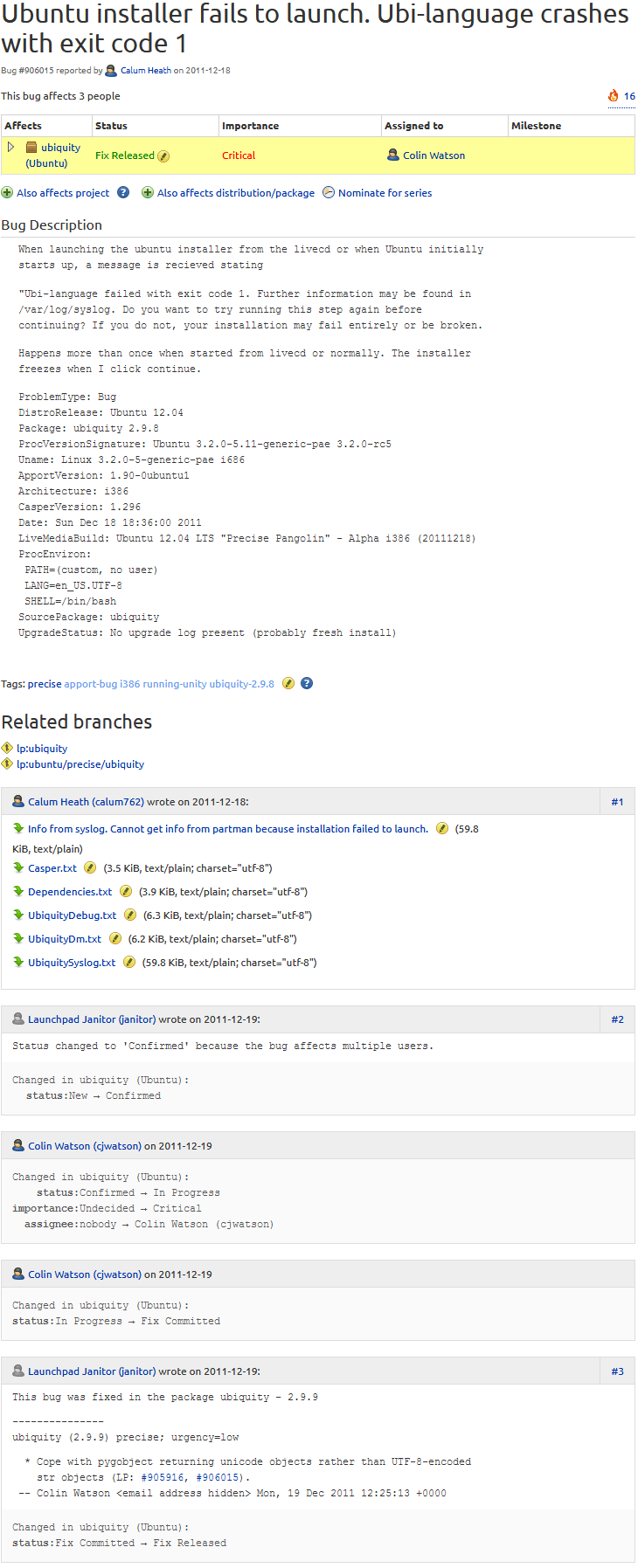Click Also affects project link
Viewport: 638px width, 1568px height.
click(x=63, y=193)
